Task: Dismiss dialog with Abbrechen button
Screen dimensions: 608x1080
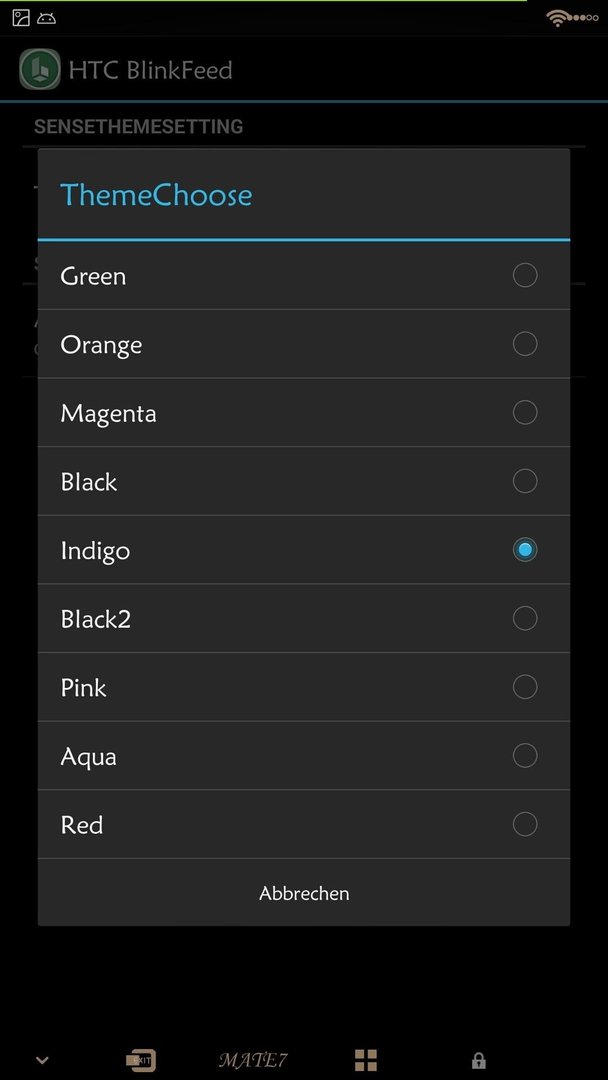Action: (304, 893)
